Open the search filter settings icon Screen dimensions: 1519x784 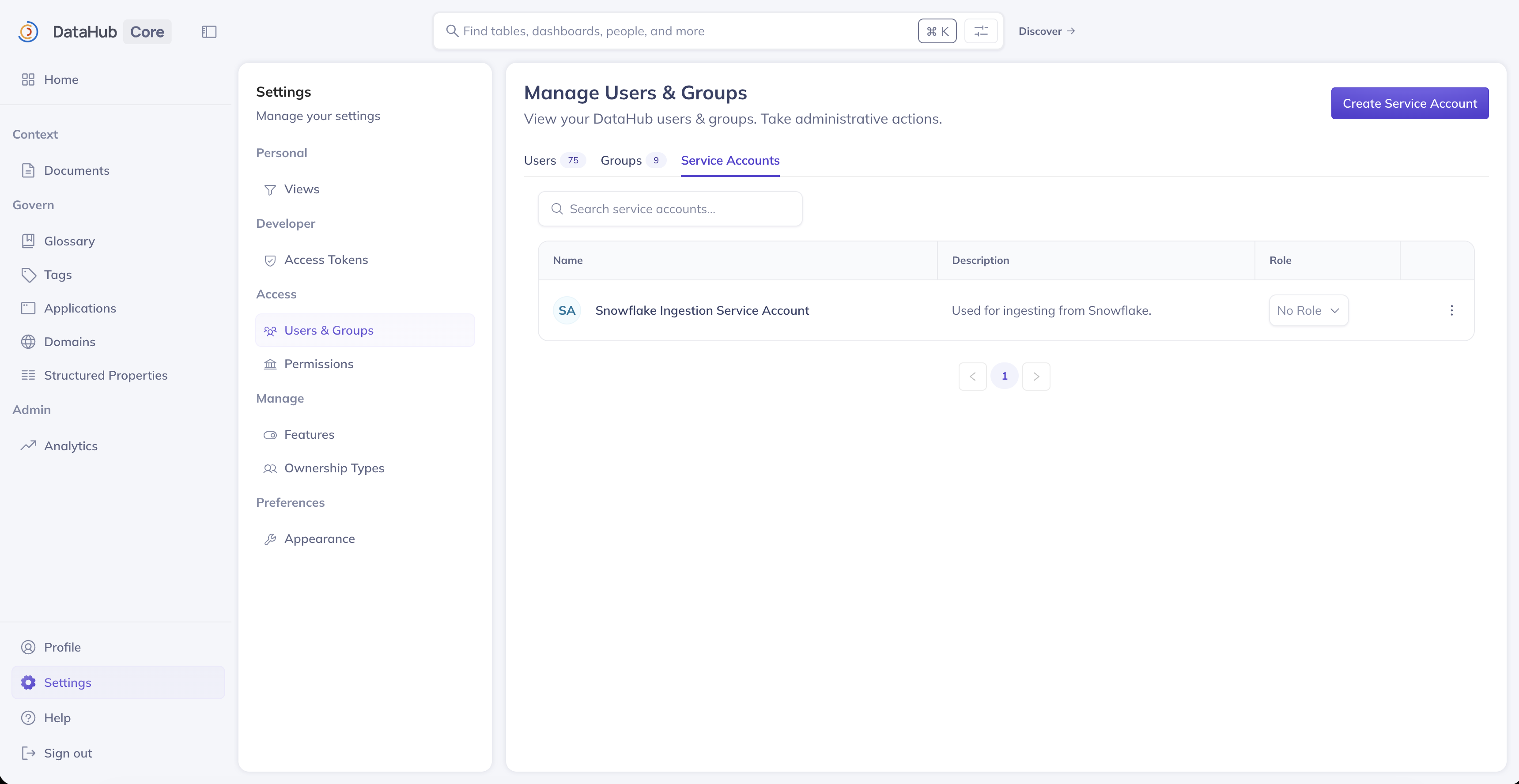(x=981, y=31)
